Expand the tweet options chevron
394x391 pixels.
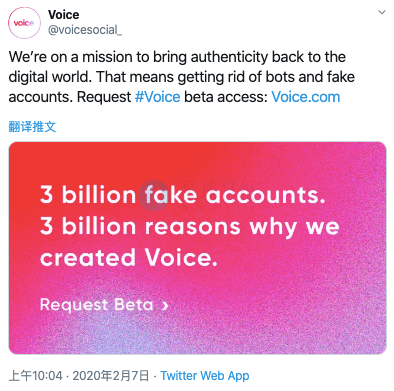tap(382, 12)
